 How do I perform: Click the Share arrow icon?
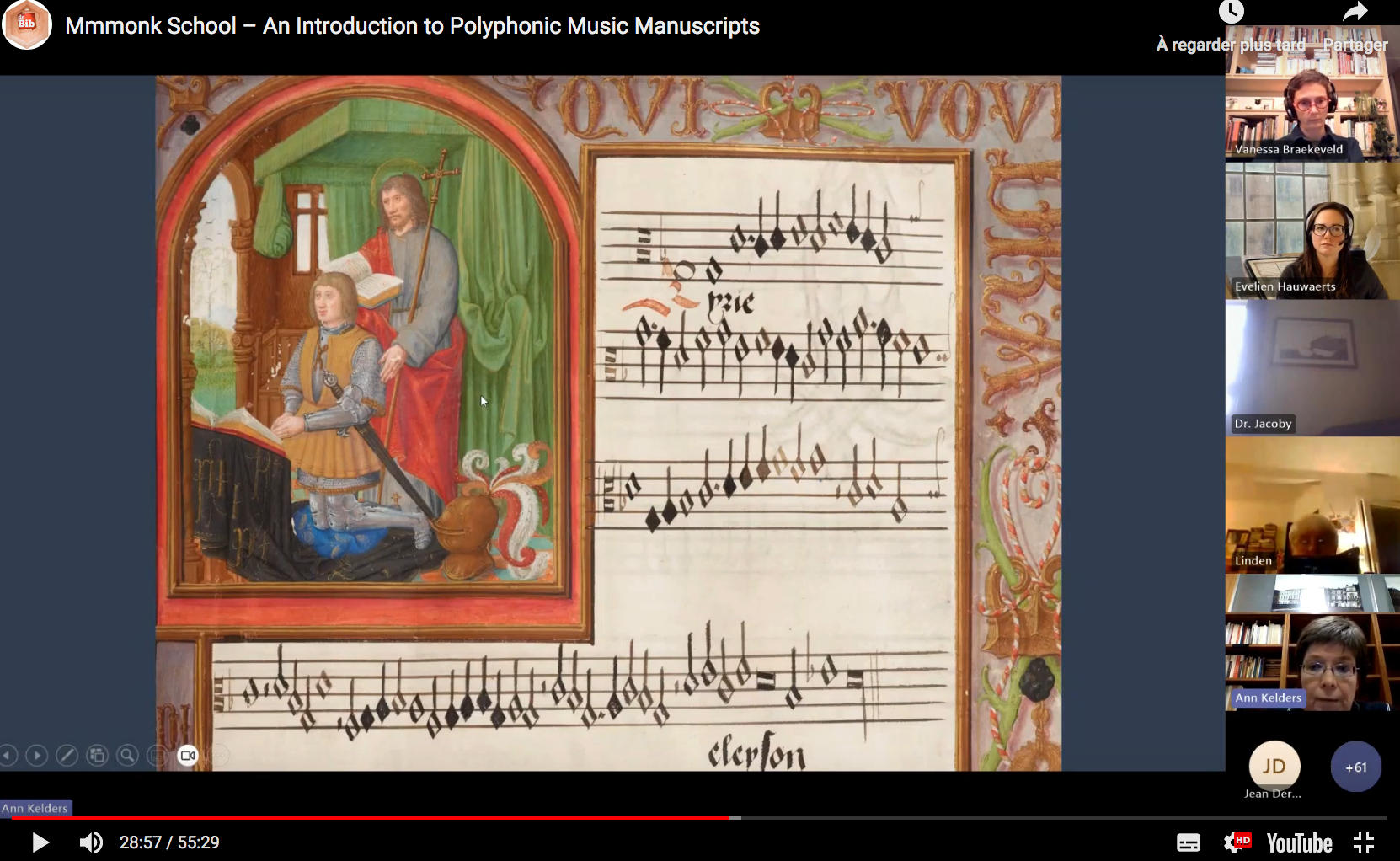[1355, 12]
